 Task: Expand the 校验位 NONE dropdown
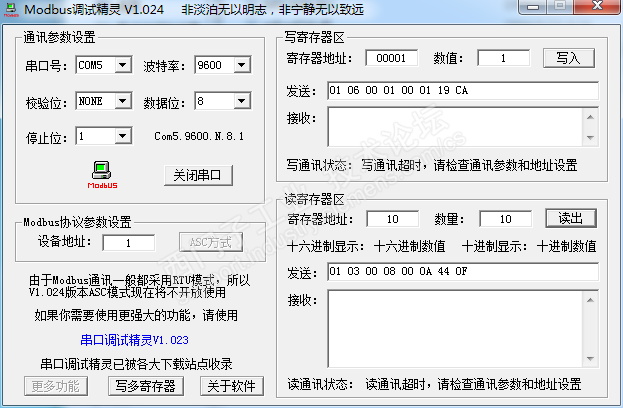[123, 101]
